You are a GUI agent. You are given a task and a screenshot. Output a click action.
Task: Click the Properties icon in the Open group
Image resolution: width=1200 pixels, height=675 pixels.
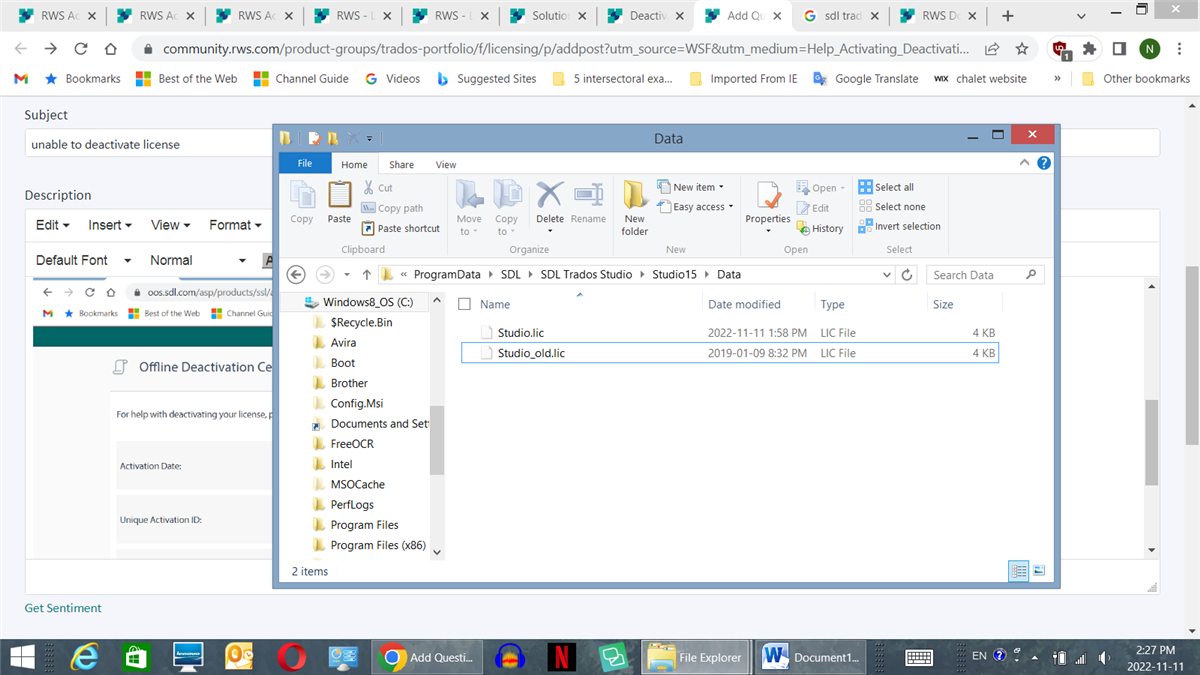point(767,202)
